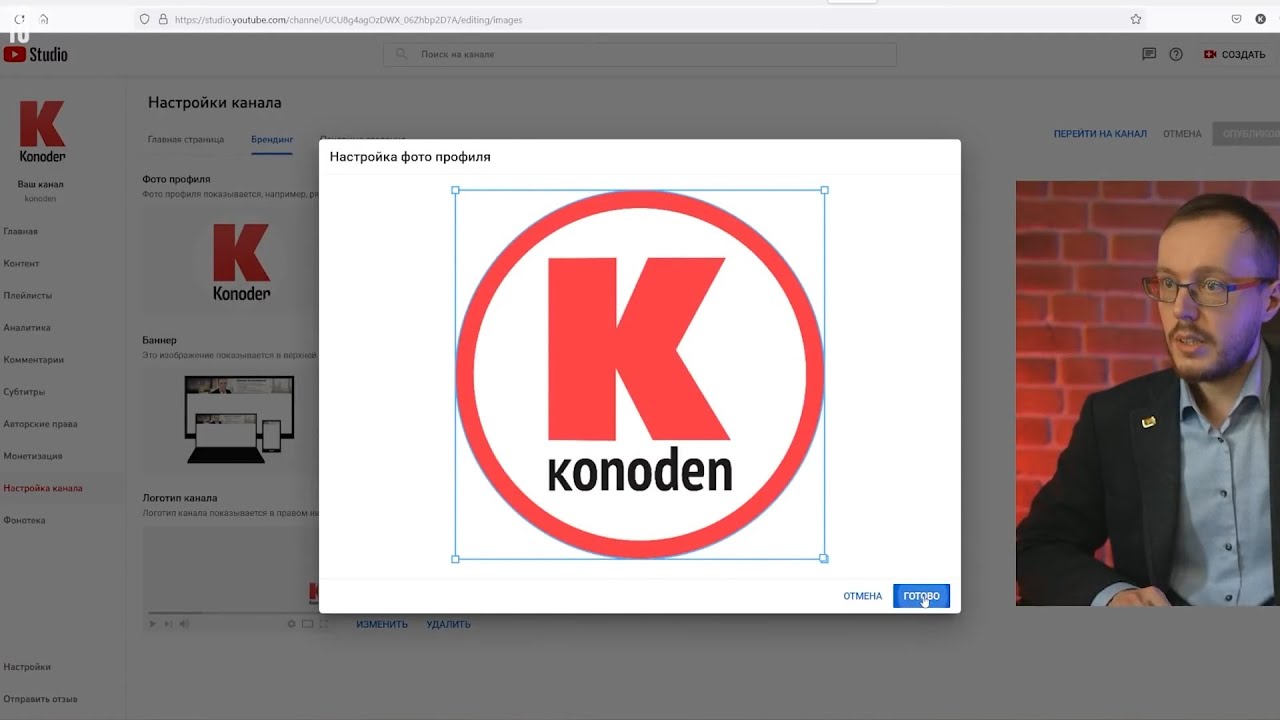Click the Настройки канала heading
Screen dimensions: 1280x720
click(x=215, y=102)
